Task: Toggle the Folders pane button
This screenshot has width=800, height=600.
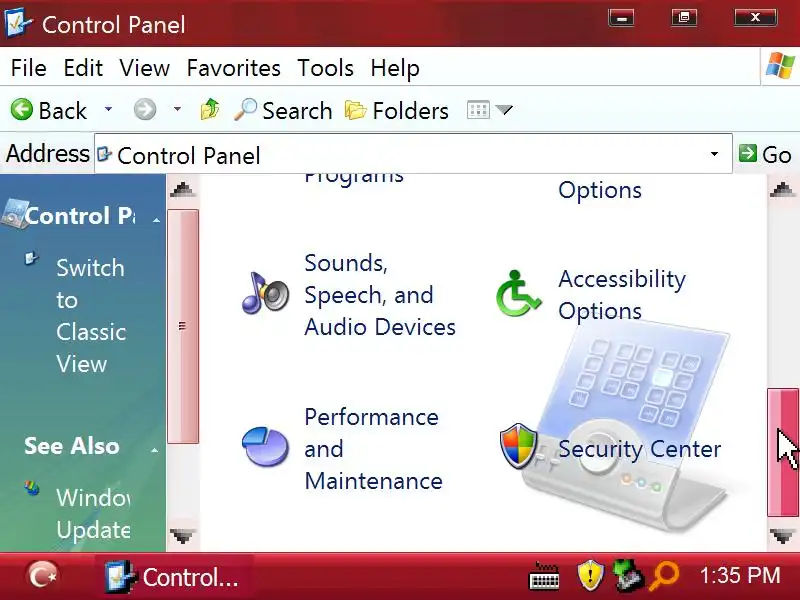Action: 396,110
